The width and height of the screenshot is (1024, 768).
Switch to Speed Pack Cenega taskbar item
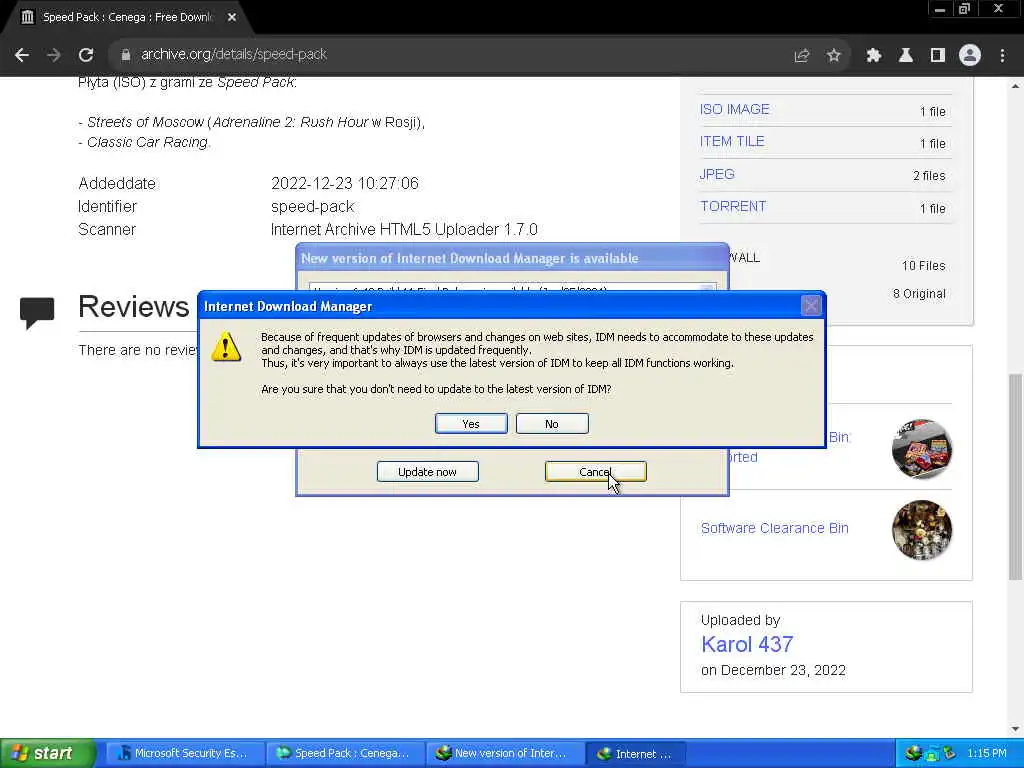345,753
